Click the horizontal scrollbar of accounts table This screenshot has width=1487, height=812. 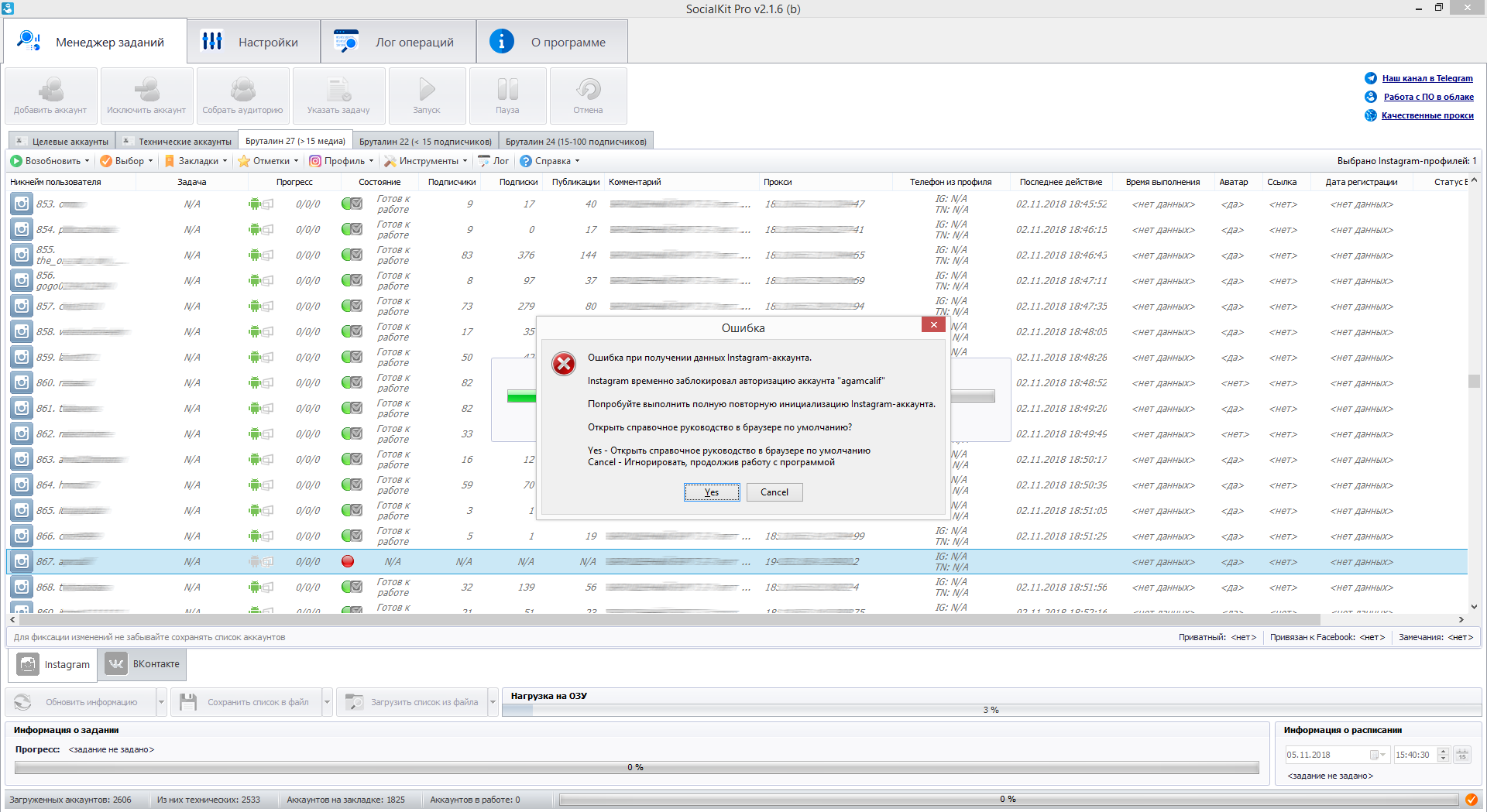click(x=670, y=619)
